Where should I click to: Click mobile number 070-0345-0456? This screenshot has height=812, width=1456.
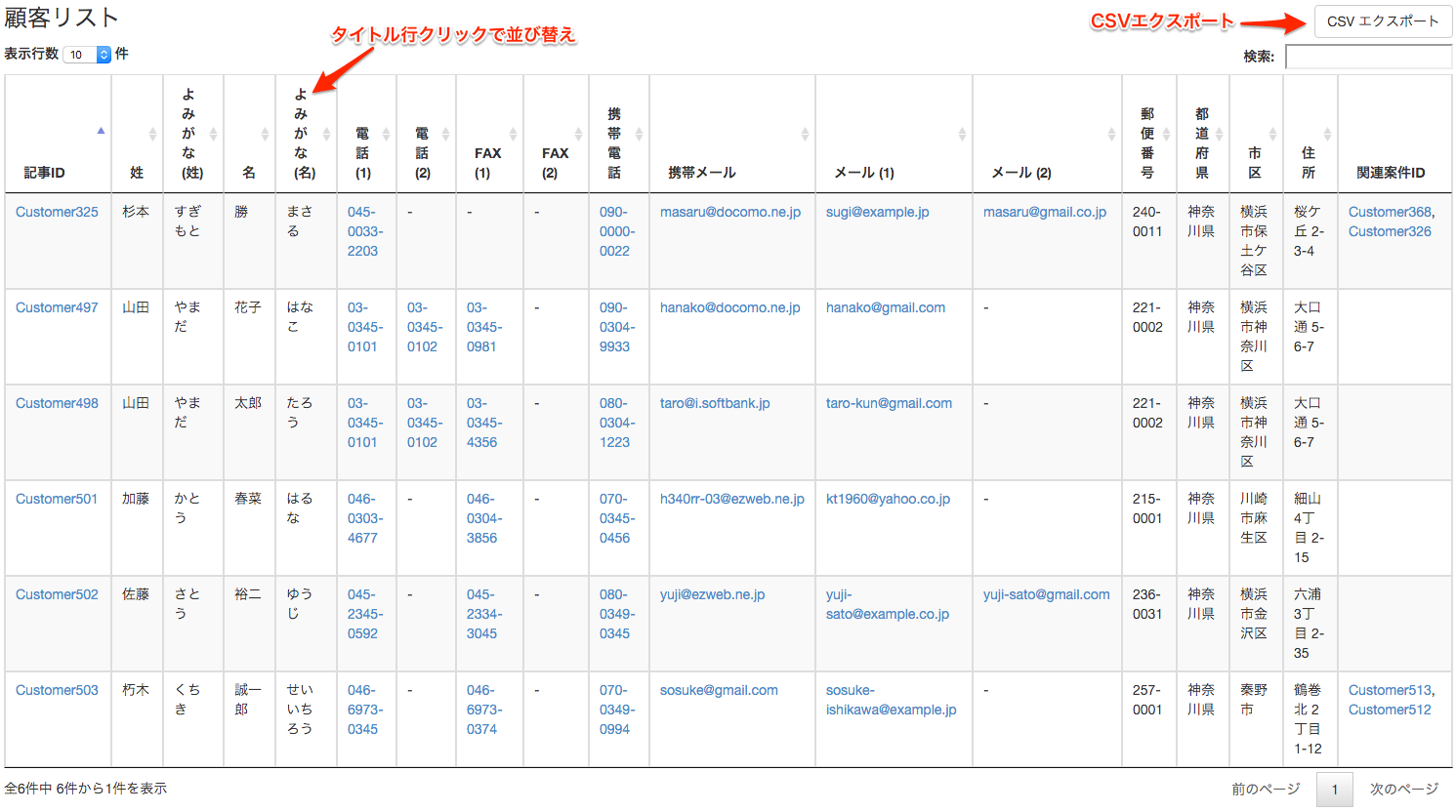pos(617,518)
